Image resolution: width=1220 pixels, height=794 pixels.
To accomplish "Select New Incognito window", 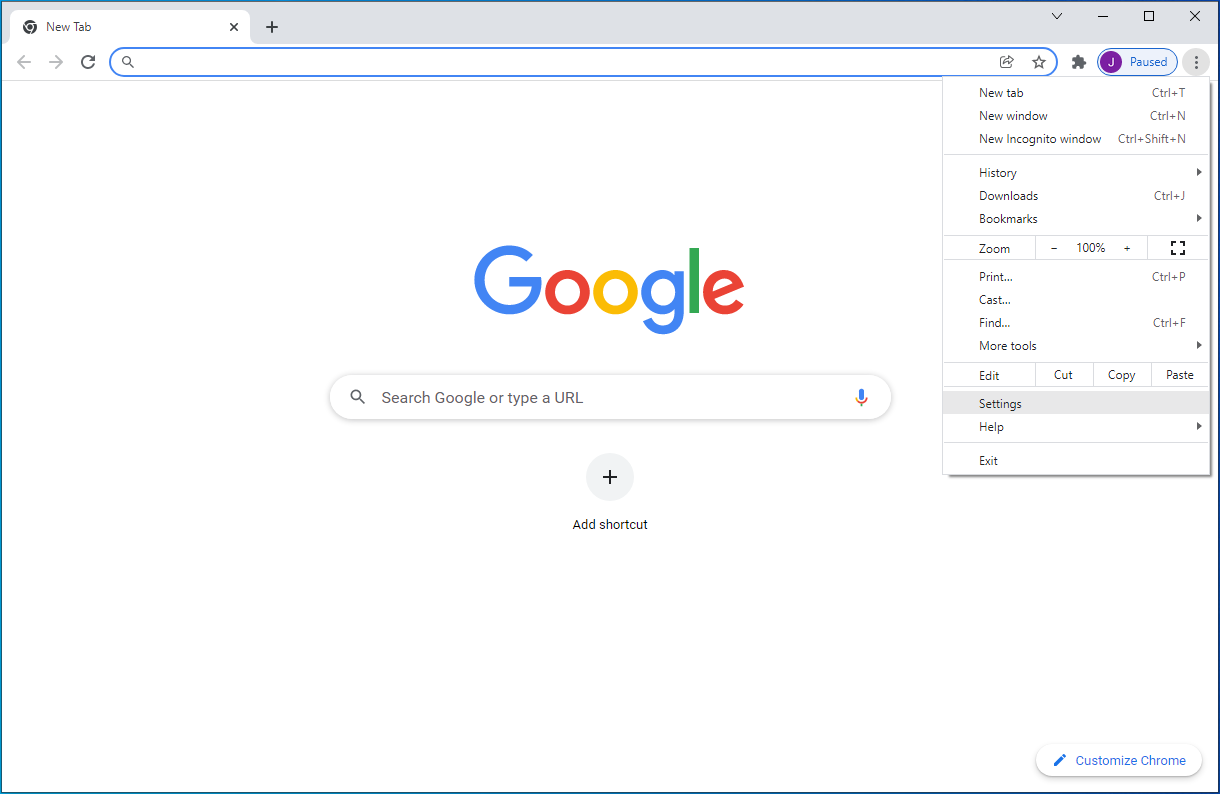I will coord(1040,138).
